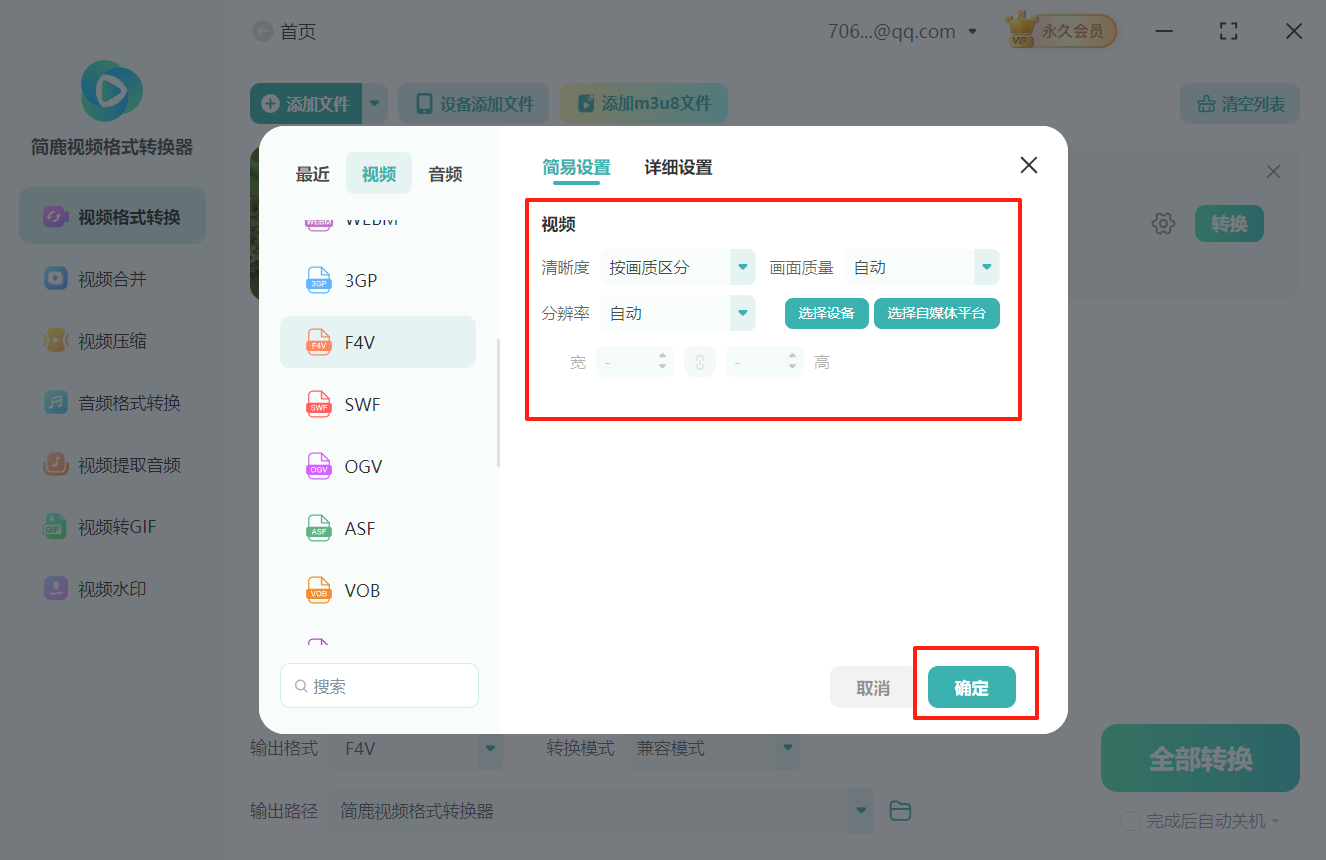
Task: Enable 完成后自动关机 shutdown option
Action: click(x=1131, y=821)
